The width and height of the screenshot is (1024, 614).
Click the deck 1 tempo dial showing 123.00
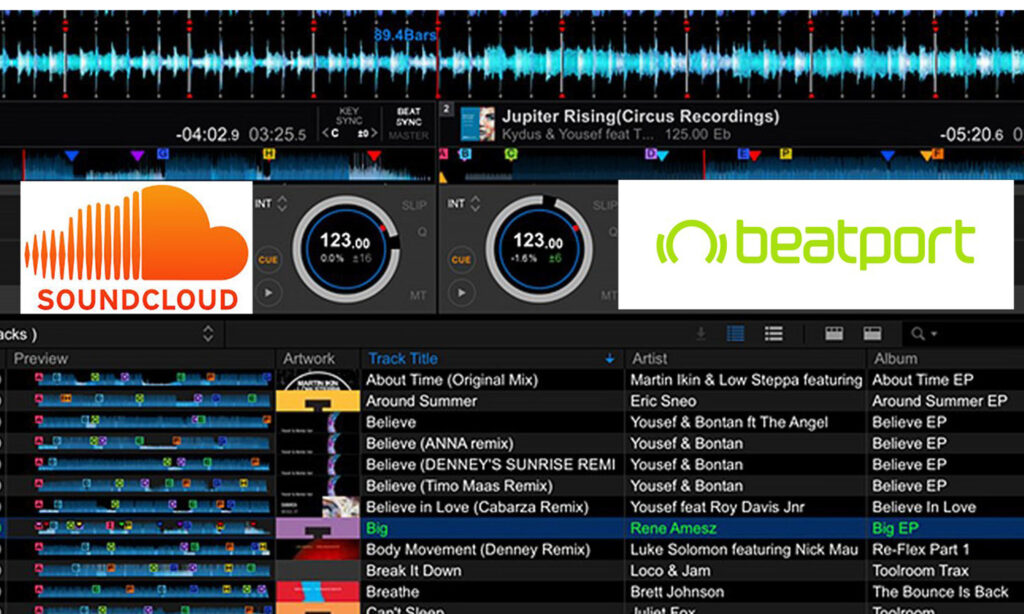pos(345,249)
